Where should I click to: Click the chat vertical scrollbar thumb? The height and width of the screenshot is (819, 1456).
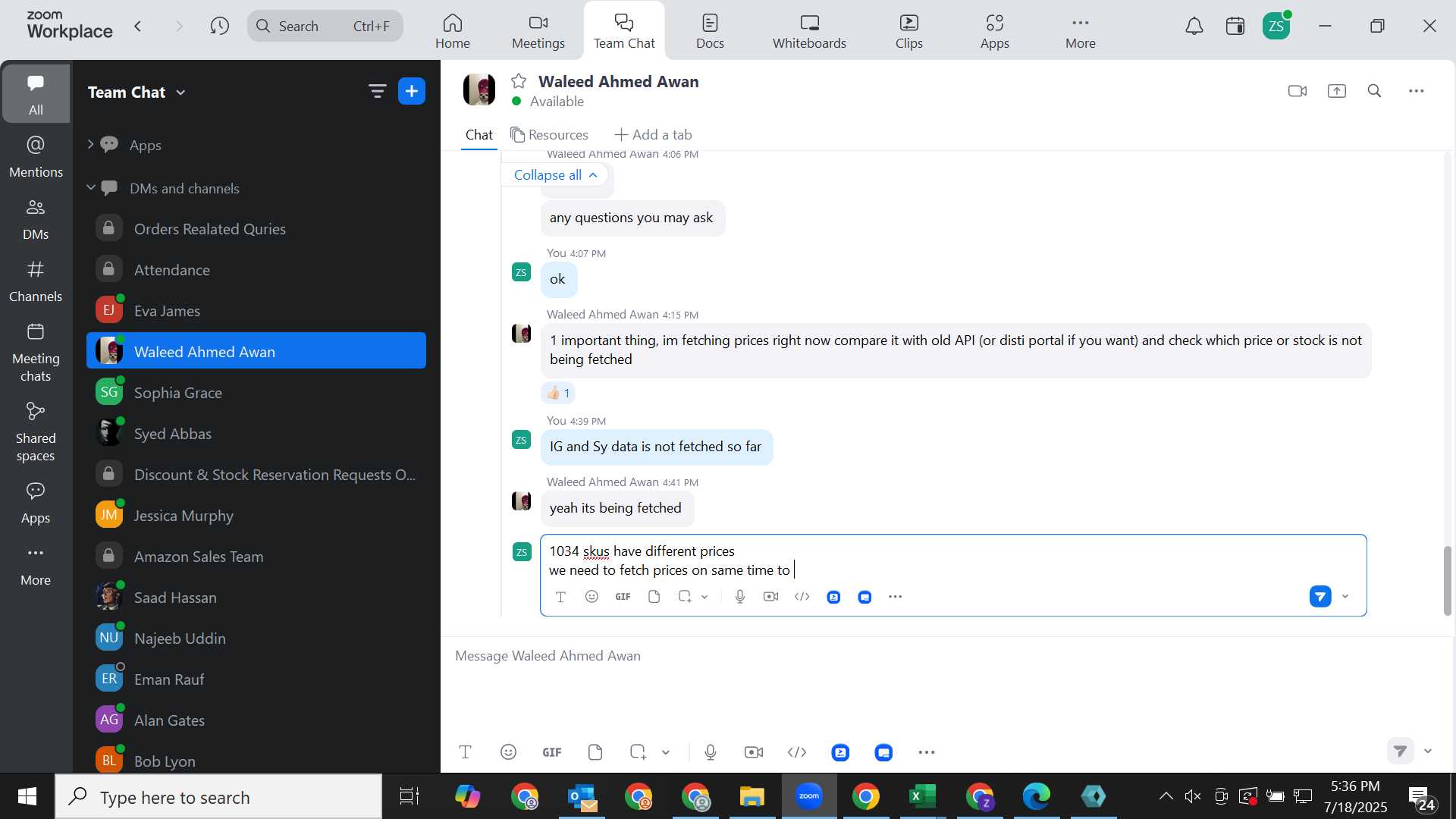pyautogui.click(x=1447, y=580)
